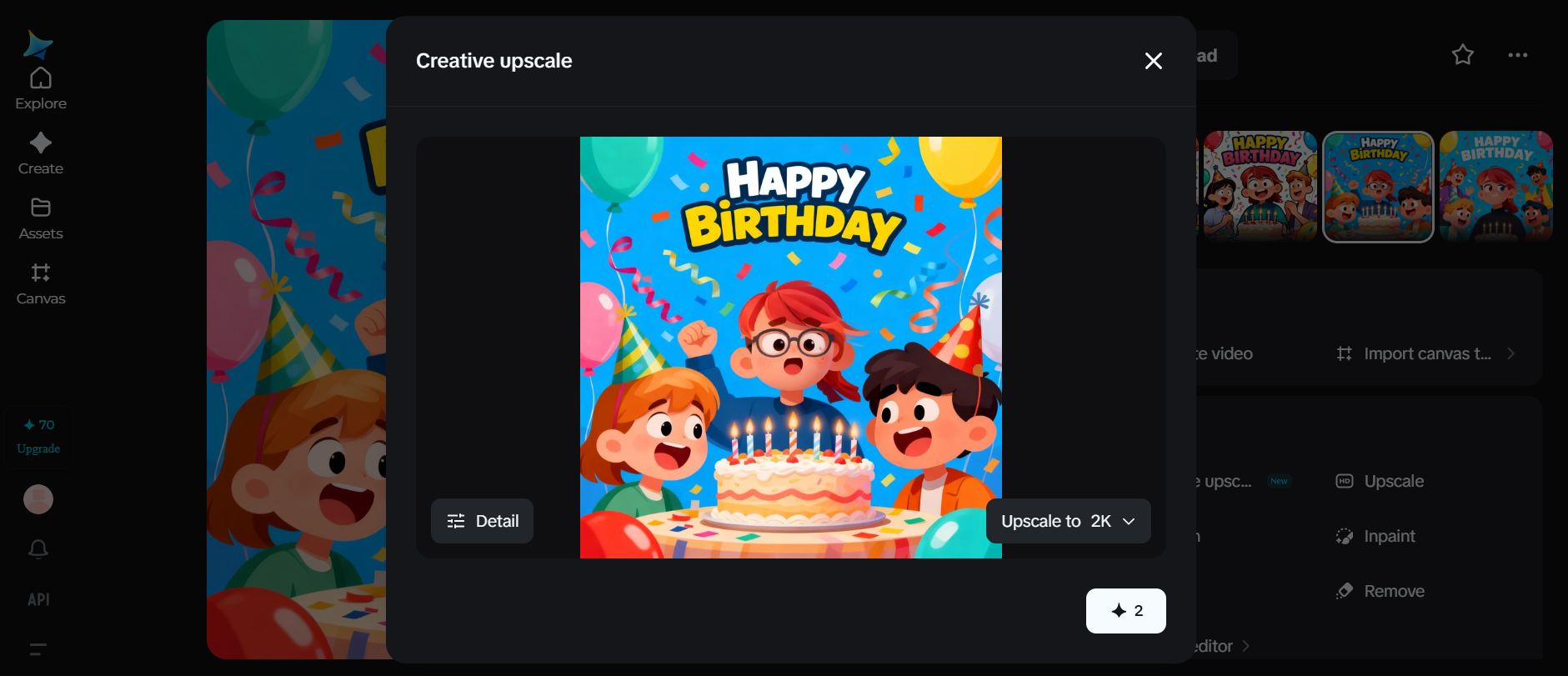Viewport: 1568px width, 676px height.
Task: Favorite the image with star icon
Action: click(x=1463, y=55)
